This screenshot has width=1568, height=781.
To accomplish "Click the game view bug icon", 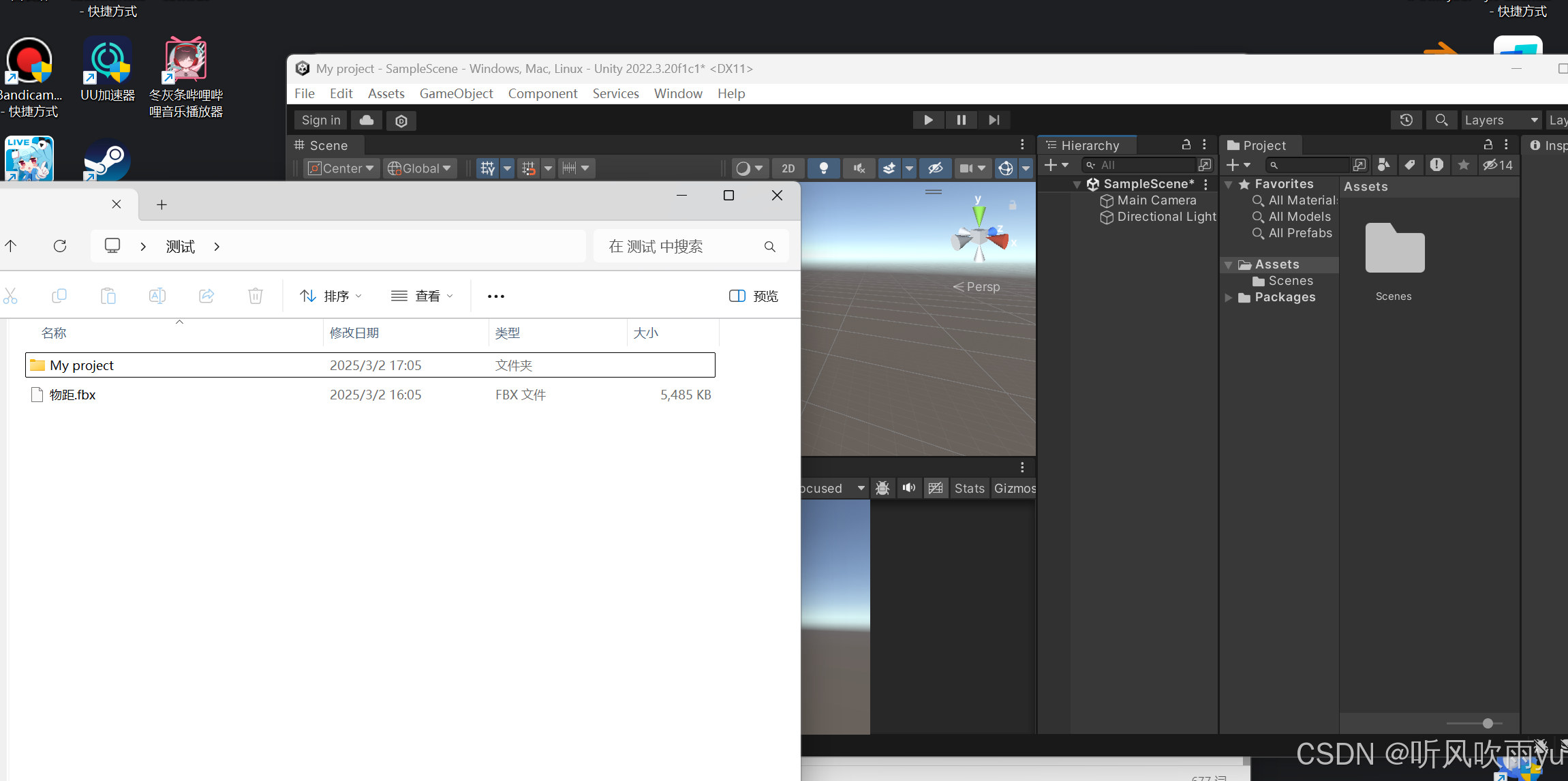I will (882, 488).
